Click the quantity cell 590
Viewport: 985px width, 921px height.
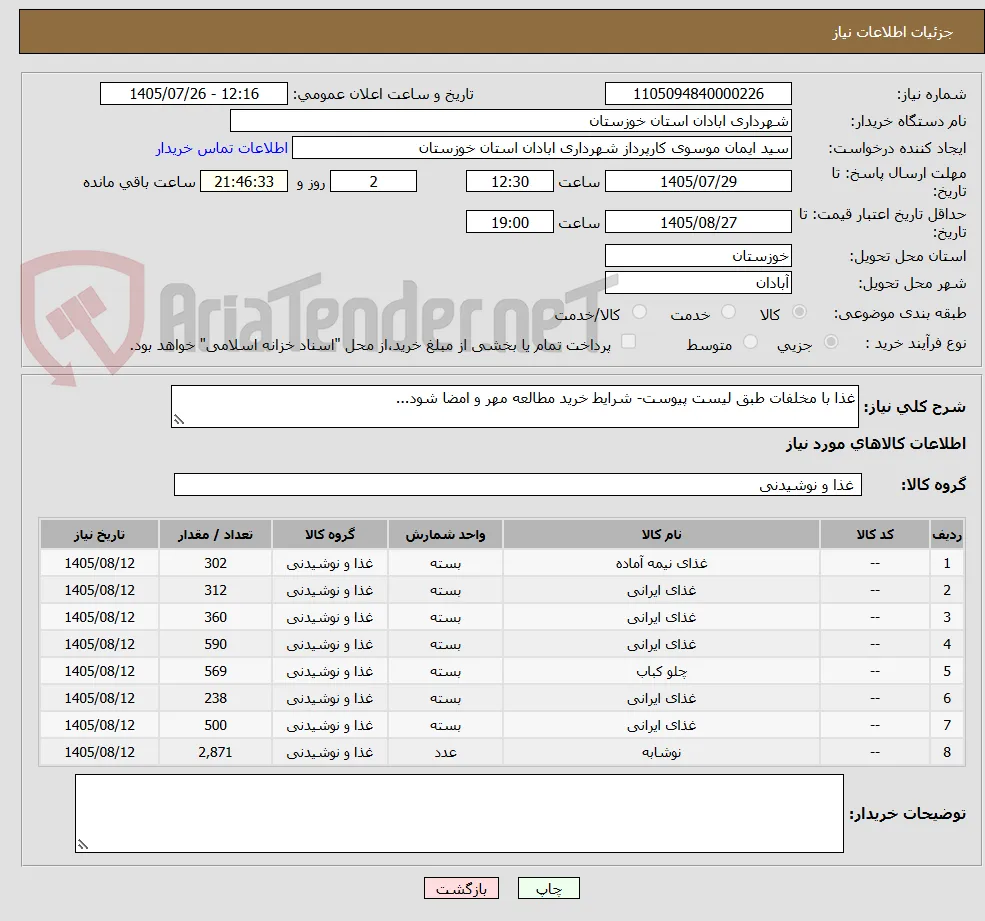[215, 645]
